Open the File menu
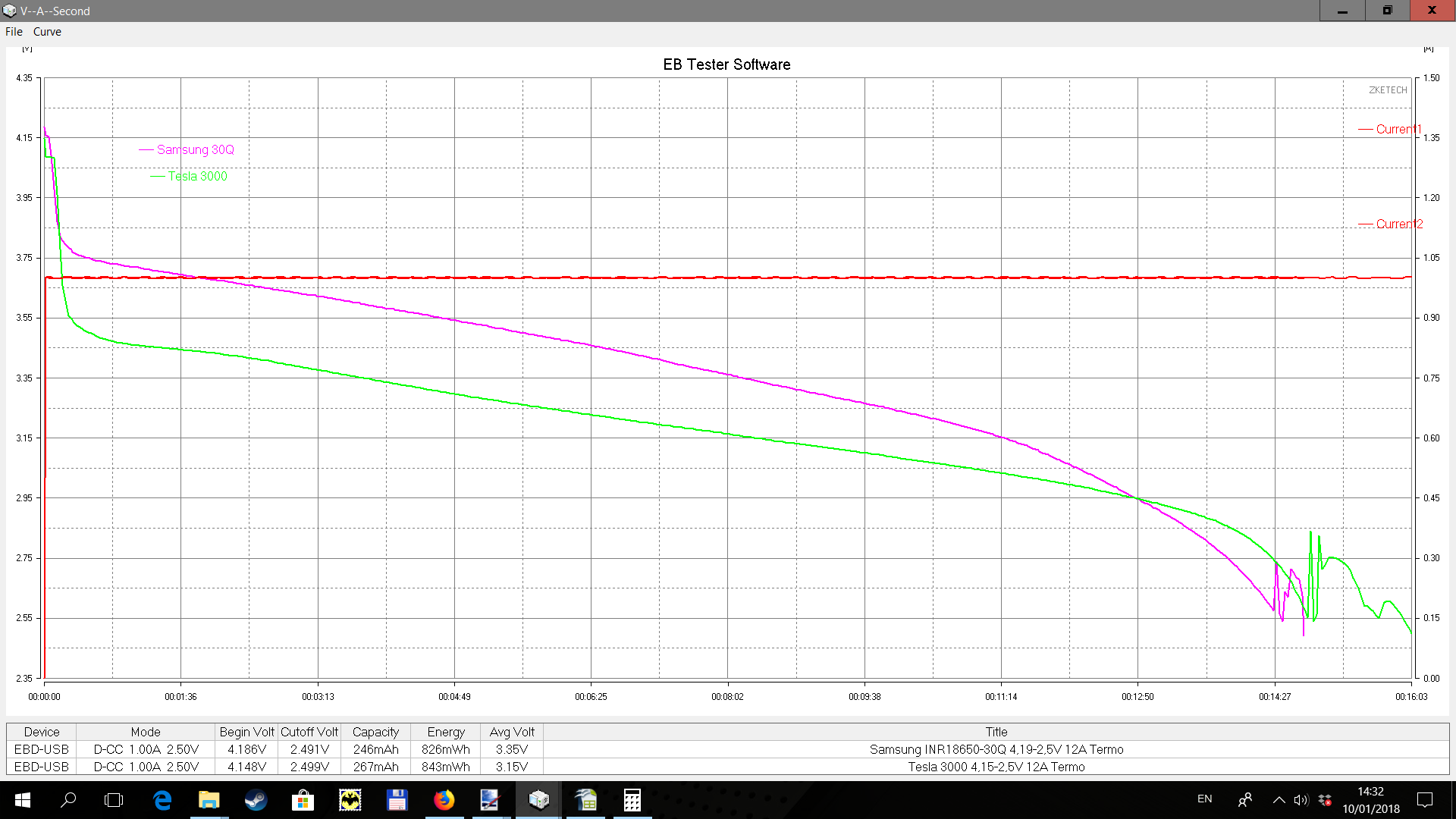Viewport: 1456px width, 819px height. click(x=14, y=32)
